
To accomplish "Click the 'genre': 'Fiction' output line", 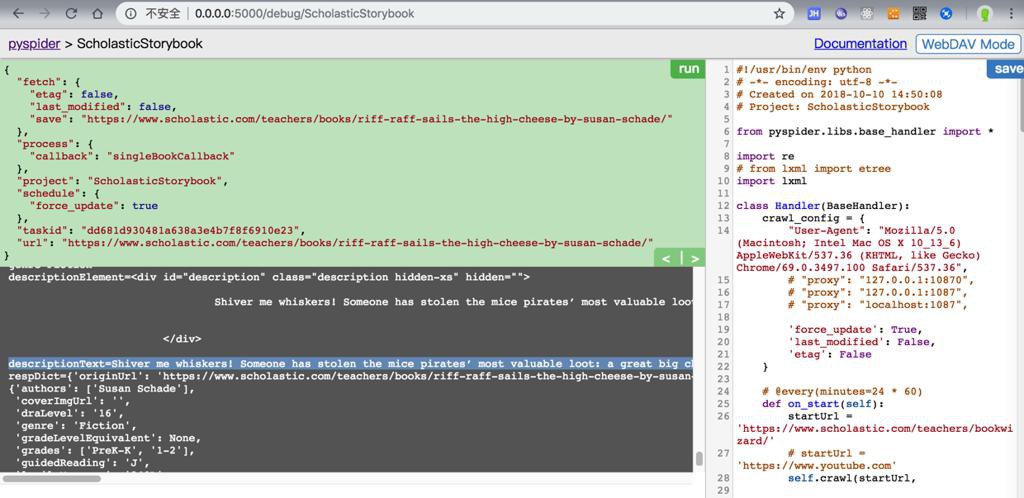I will (78, 426).
